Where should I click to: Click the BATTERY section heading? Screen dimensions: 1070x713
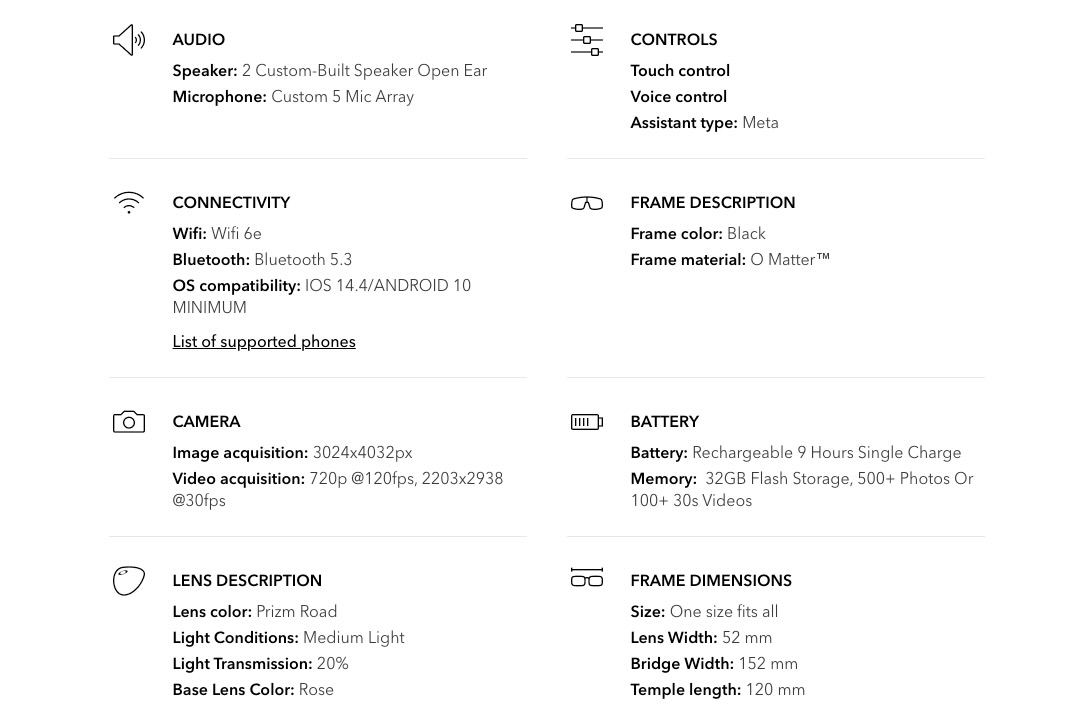click(x=664, y=422)
